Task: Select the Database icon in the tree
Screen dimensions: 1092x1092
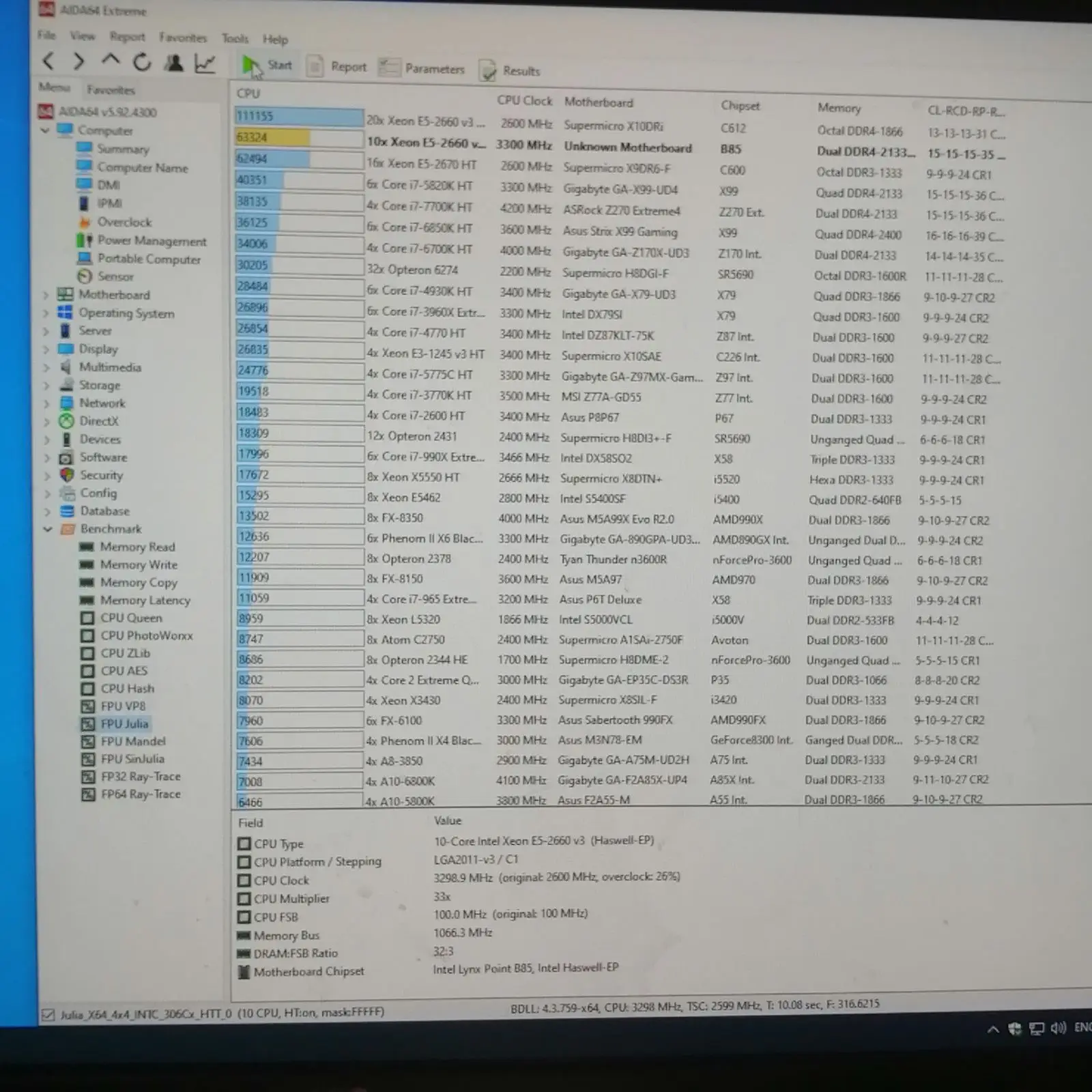Action: [x=67, y=511]
